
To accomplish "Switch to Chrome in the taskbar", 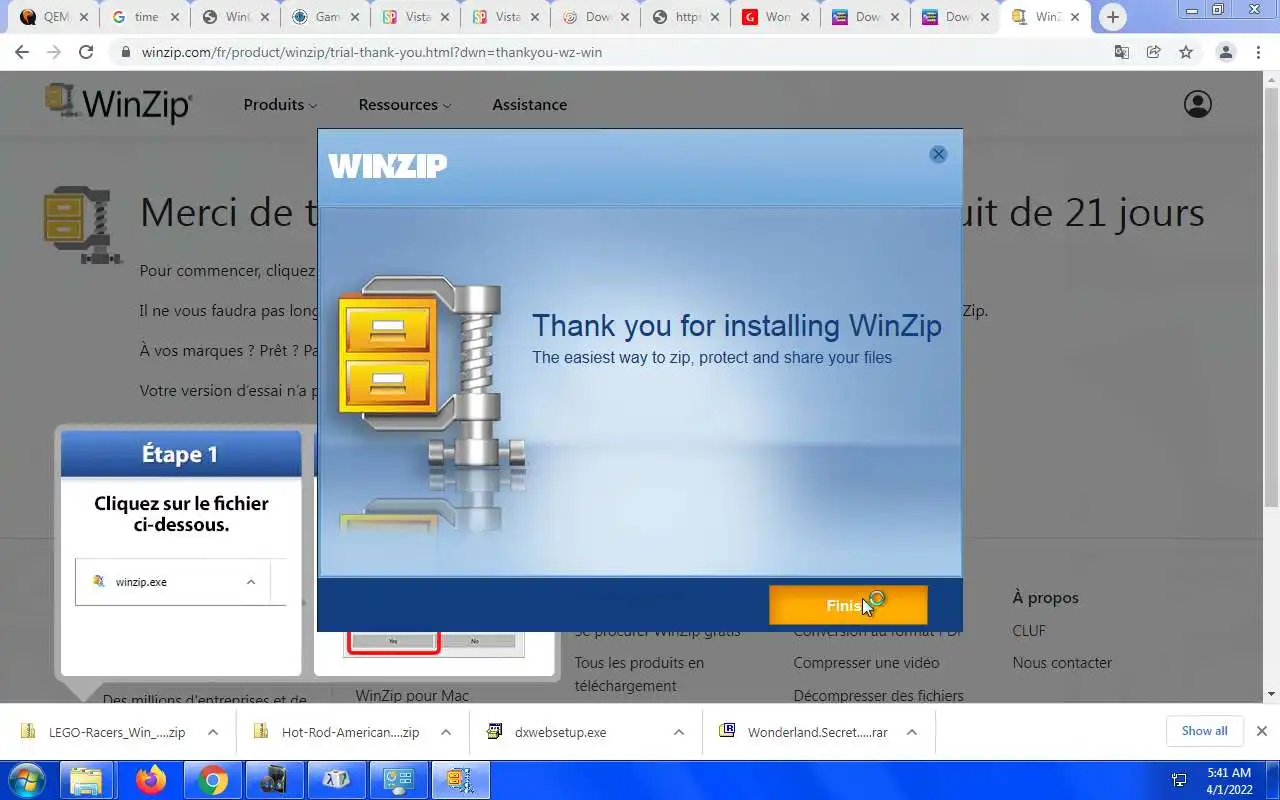I will coord(212,780).
